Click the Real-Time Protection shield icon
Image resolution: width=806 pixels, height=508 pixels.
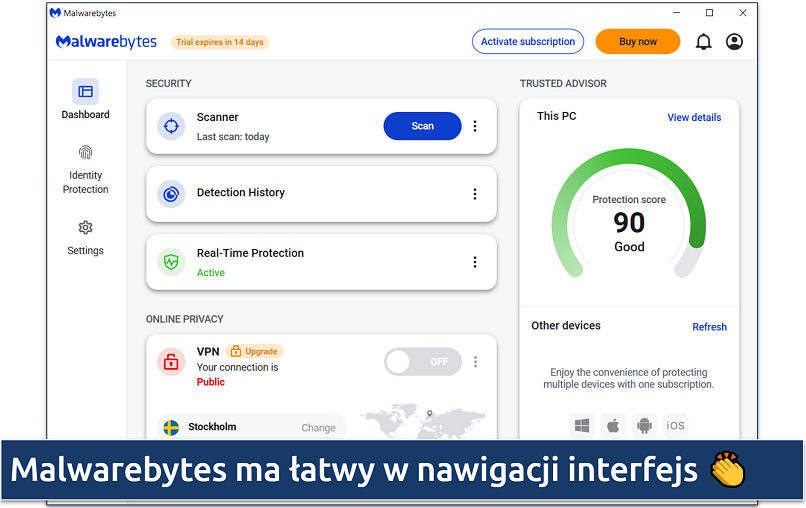(x=171, y=262)
